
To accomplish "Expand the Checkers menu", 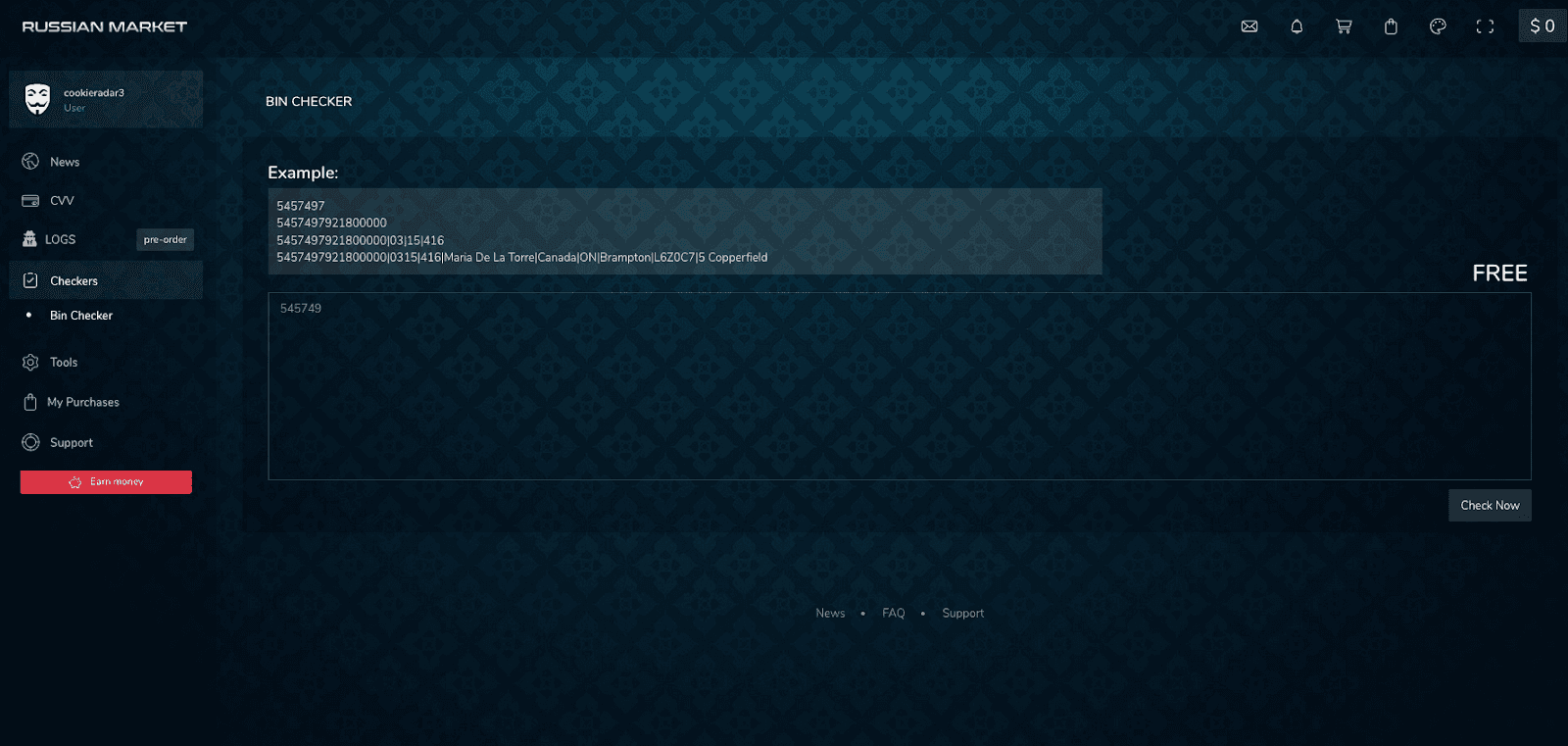I will [x=106, y=280].
